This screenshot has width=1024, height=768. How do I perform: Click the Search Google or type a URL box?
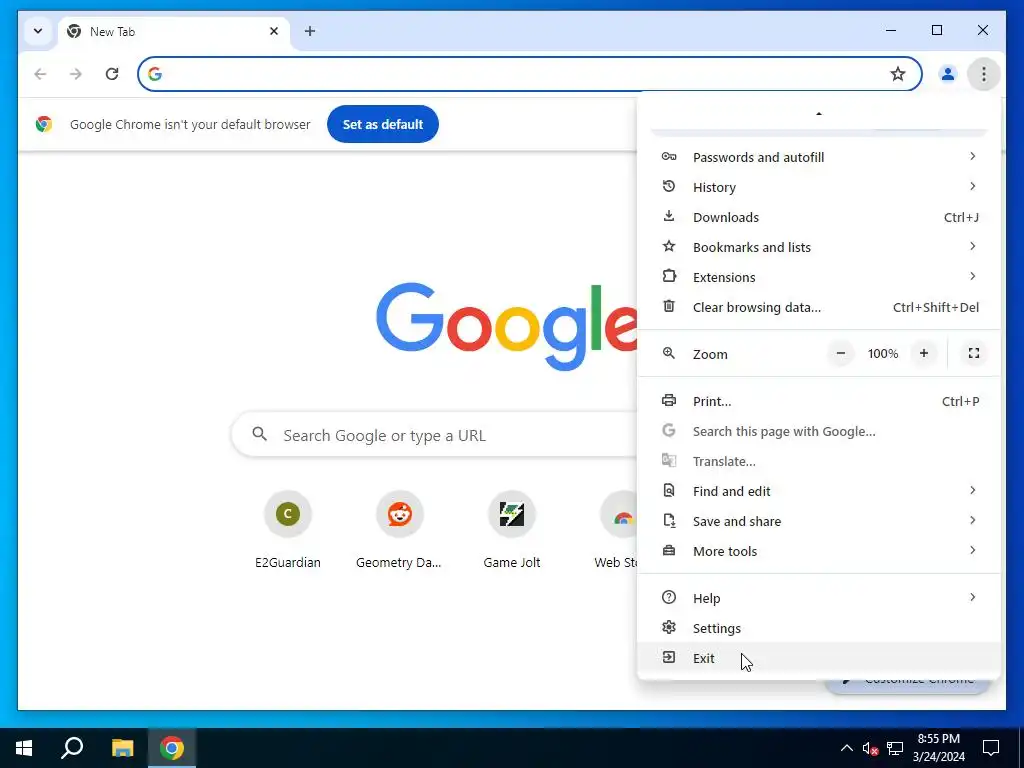point(434,435)
